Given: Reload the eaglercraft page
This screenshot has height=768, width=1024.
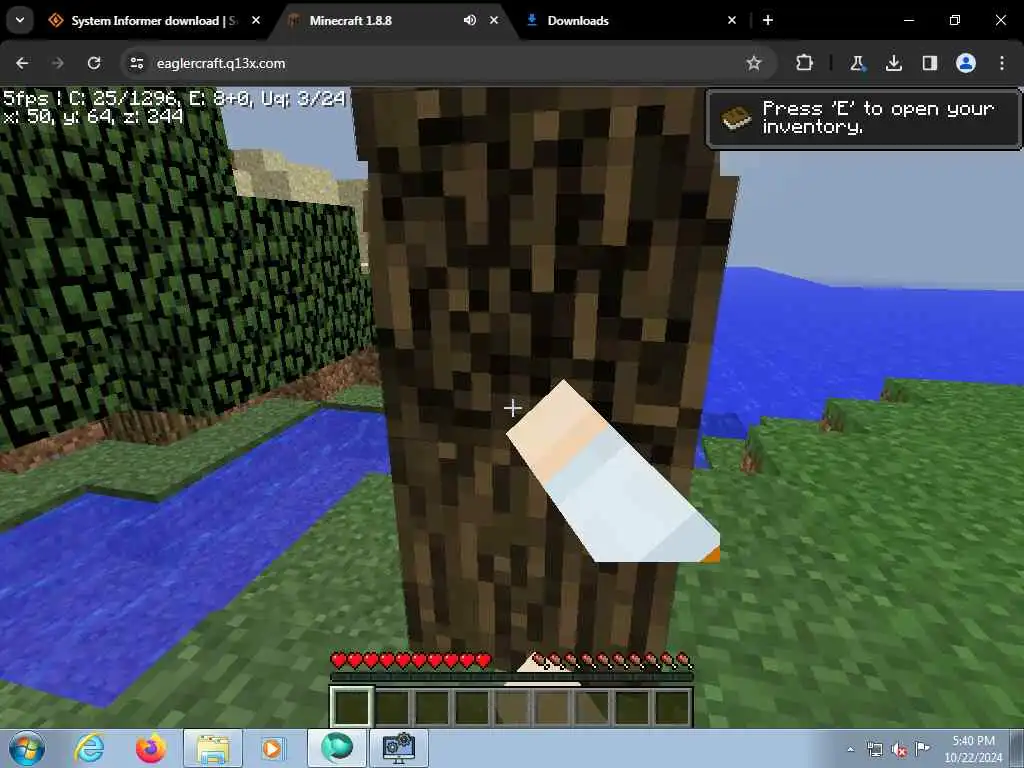Looking at the screenshot, I should pyautogui.click(x=94, y=63).
